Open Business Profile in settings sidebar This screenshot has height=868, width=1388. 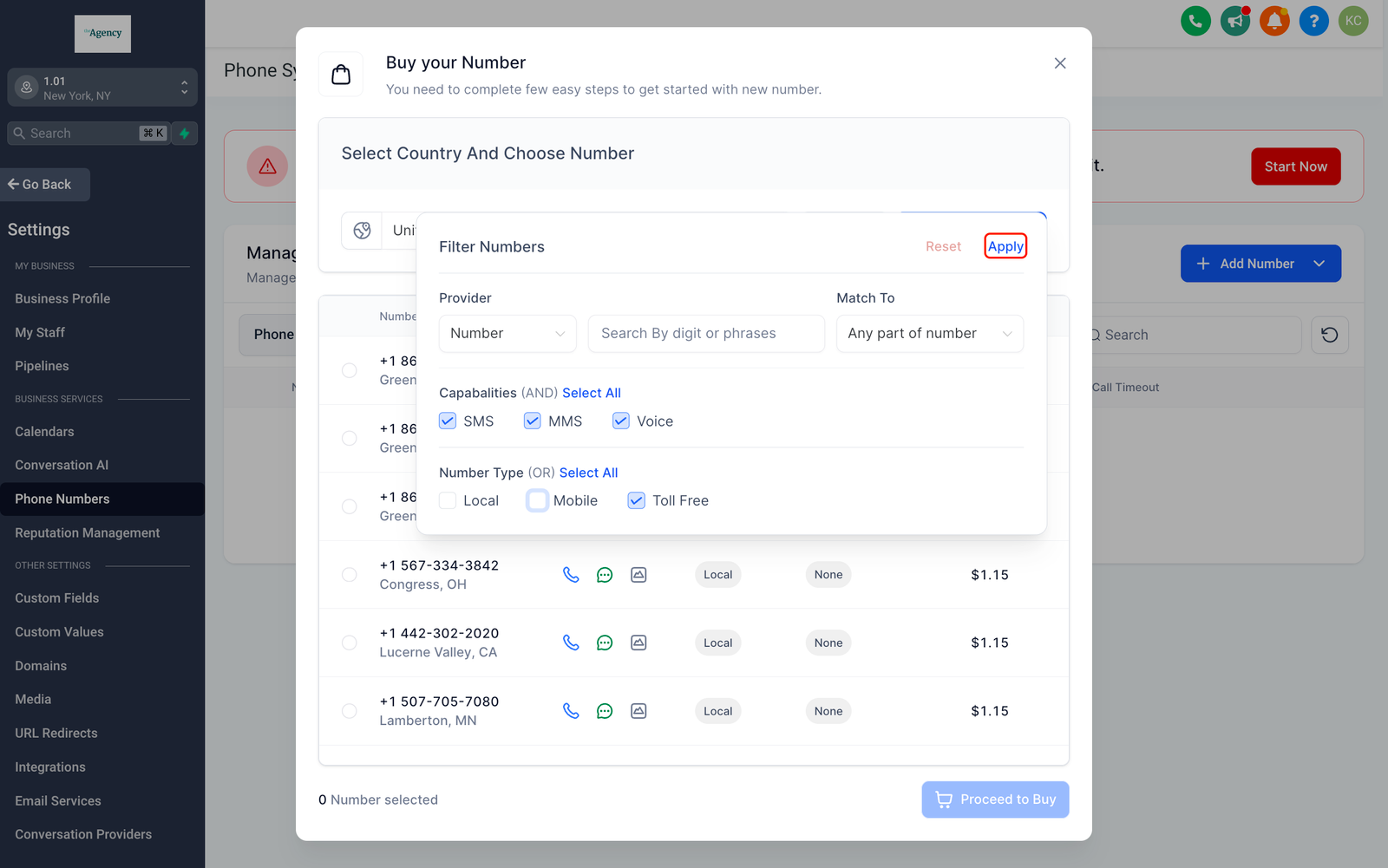pyautogui.click(x=62, y=298)
